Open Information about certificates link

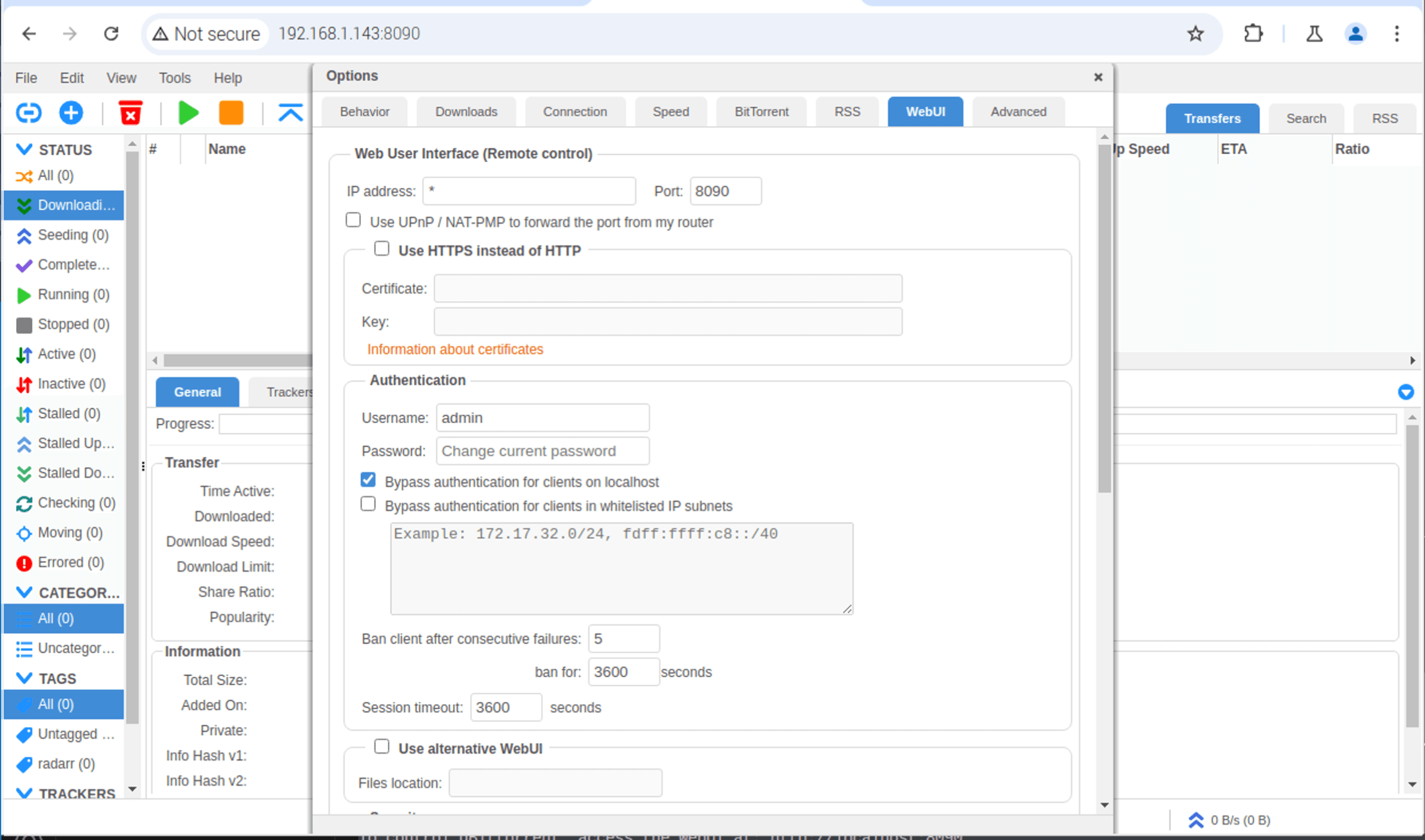pos(454,349)
